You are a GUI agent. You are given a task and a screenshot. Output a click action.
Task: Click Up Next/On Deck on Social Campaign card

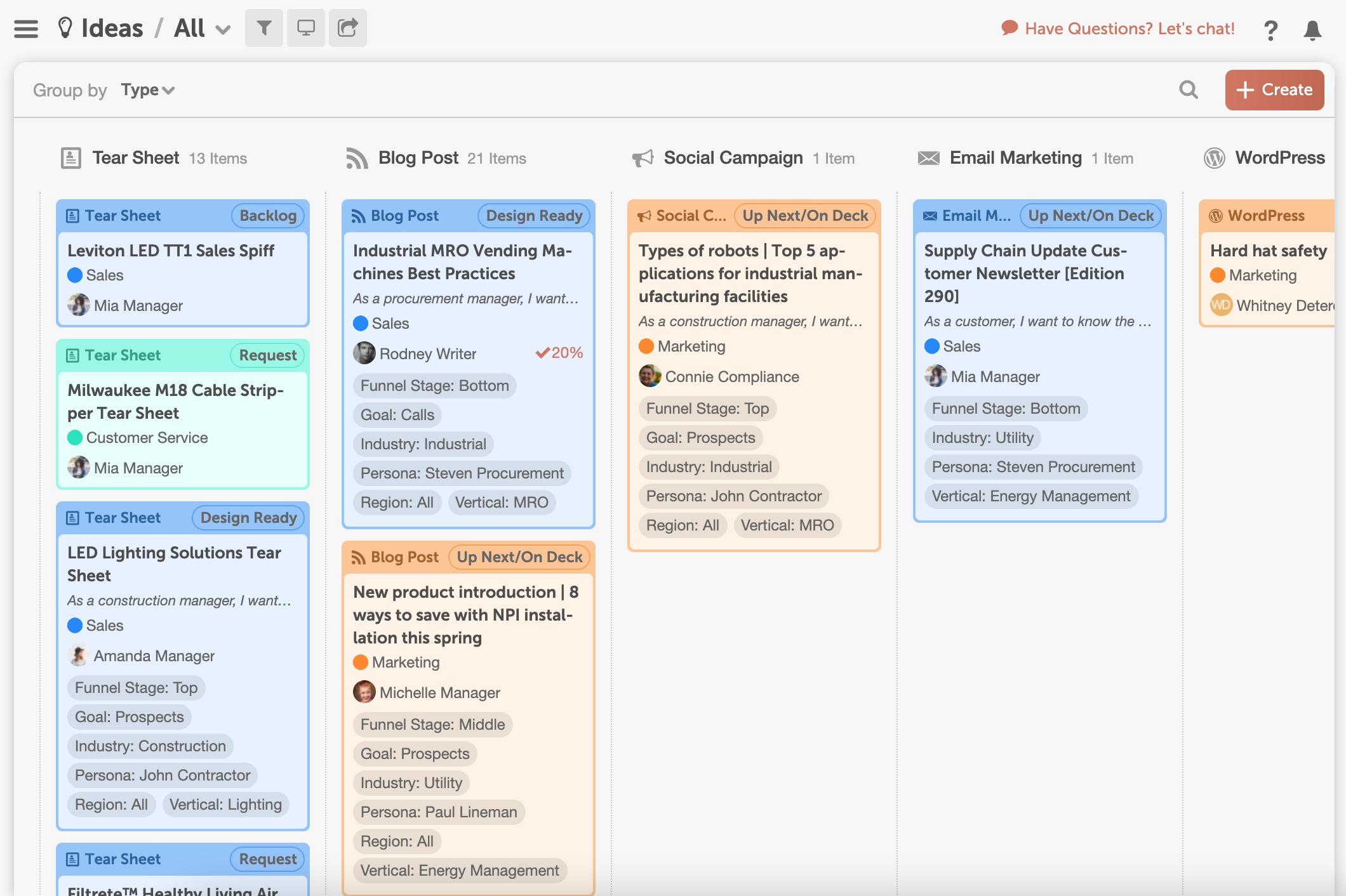805,216
